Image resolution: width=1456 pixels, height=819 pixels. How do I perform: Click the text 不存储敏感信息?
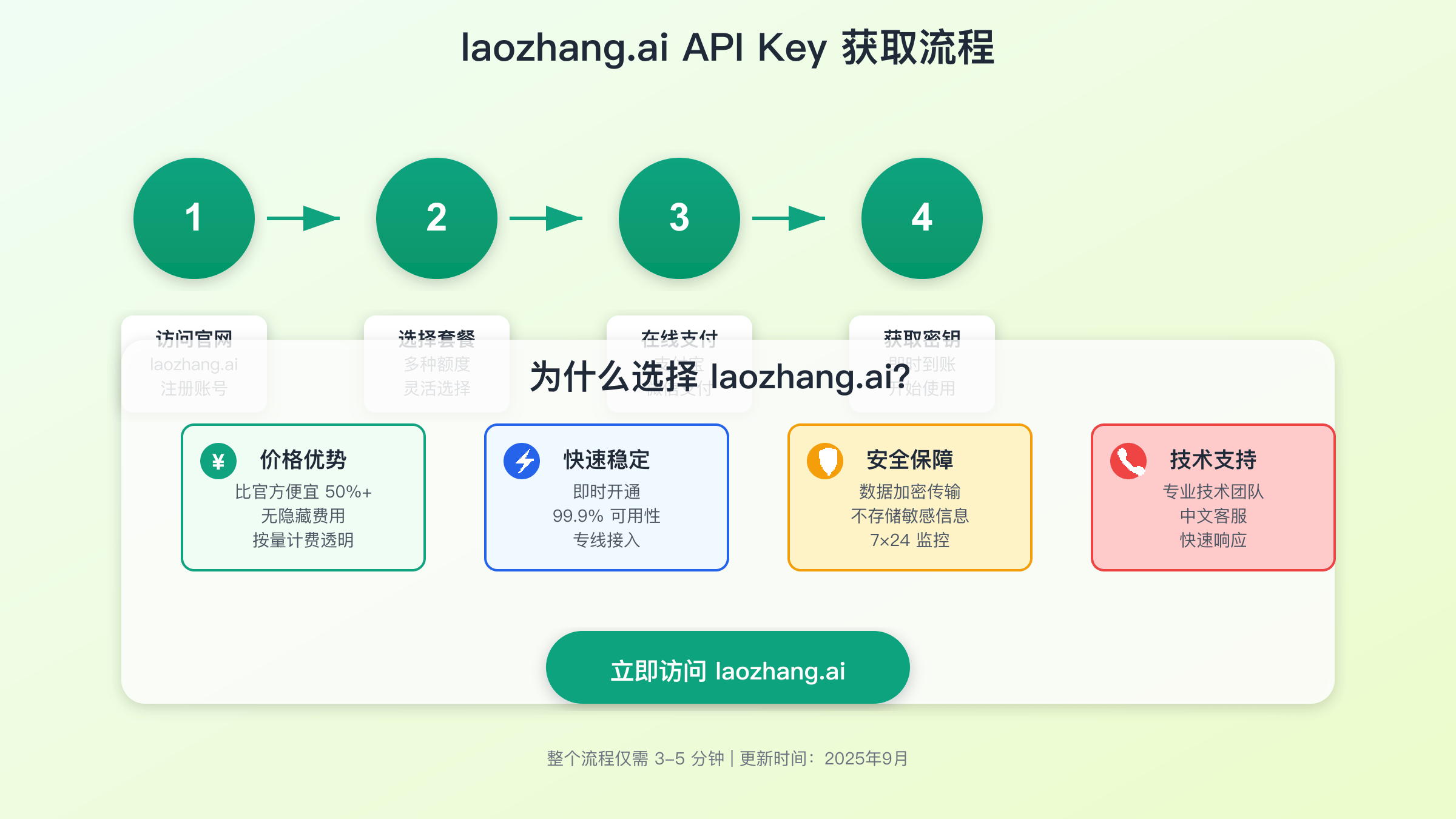click(x=910, y=516)
